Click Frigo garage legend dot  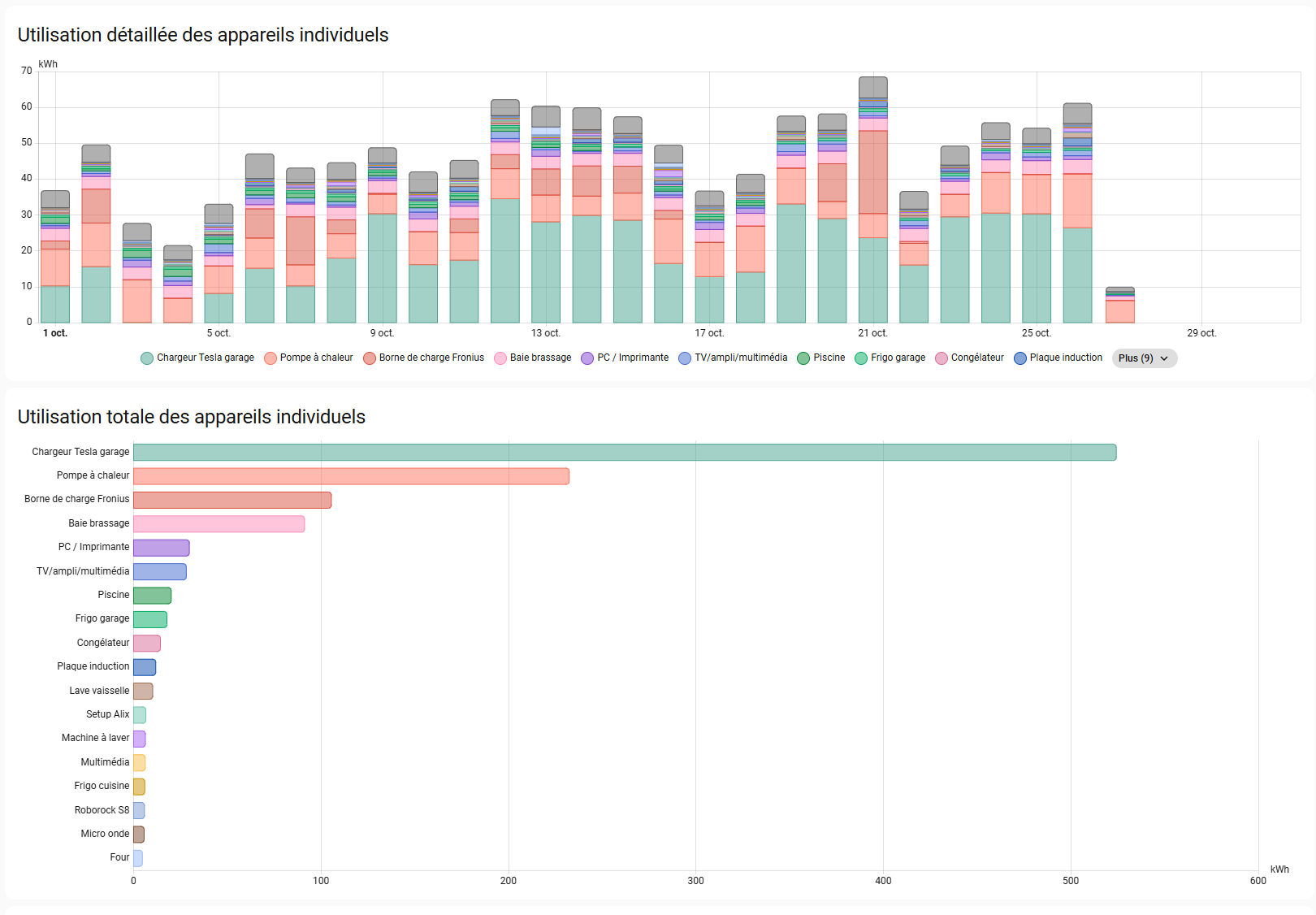pos(861,358)
